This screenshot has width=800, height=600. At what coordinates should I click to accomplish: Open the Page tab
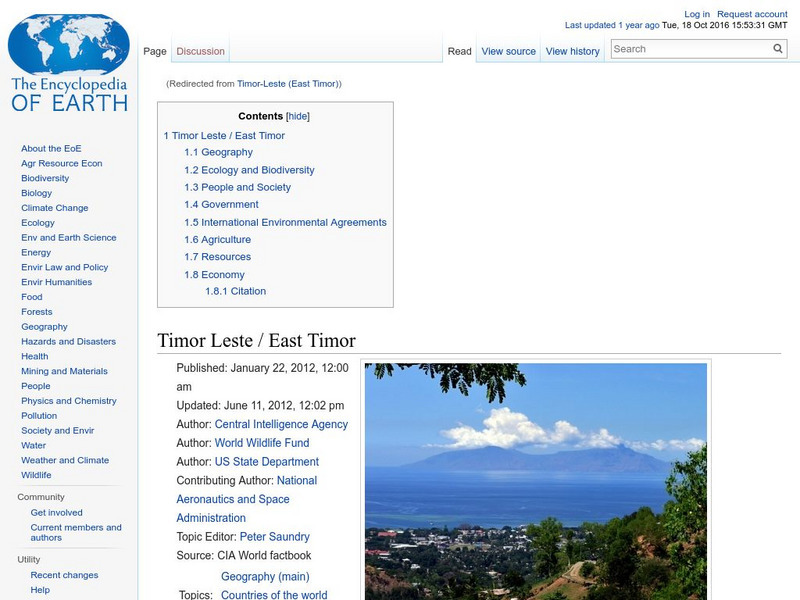coord(156,50)
